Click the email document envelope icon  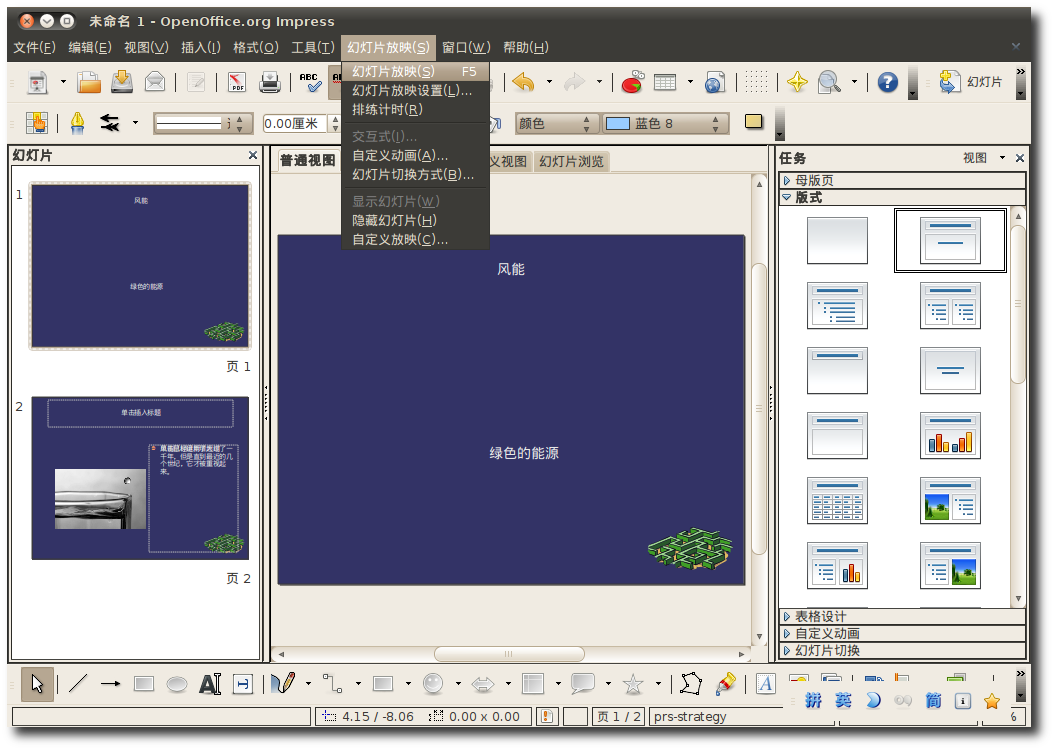[155, 82]
